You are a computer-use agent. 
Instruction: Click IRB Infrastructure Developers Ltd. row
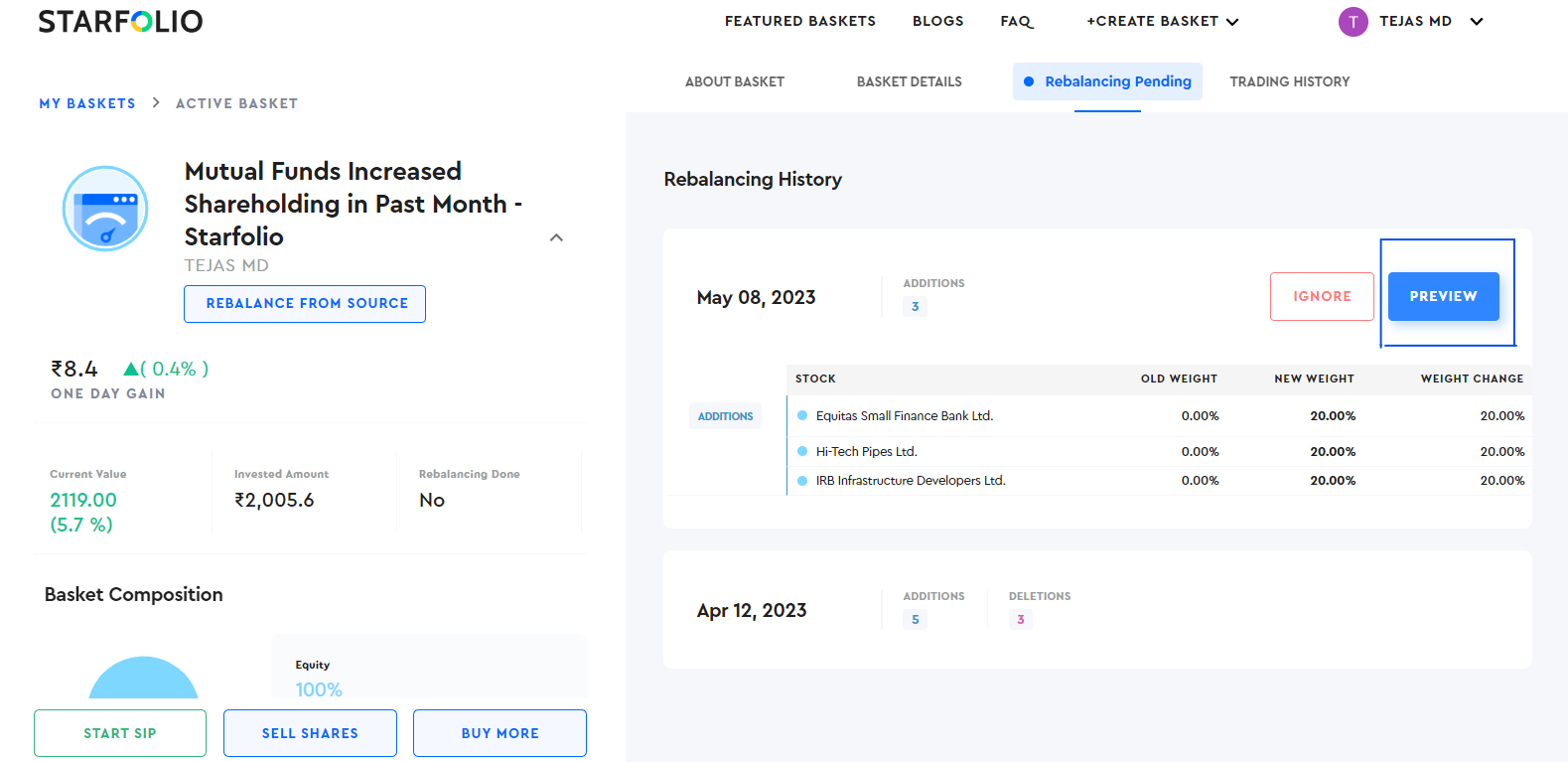pyautogui.click(x=1160, y=481)
